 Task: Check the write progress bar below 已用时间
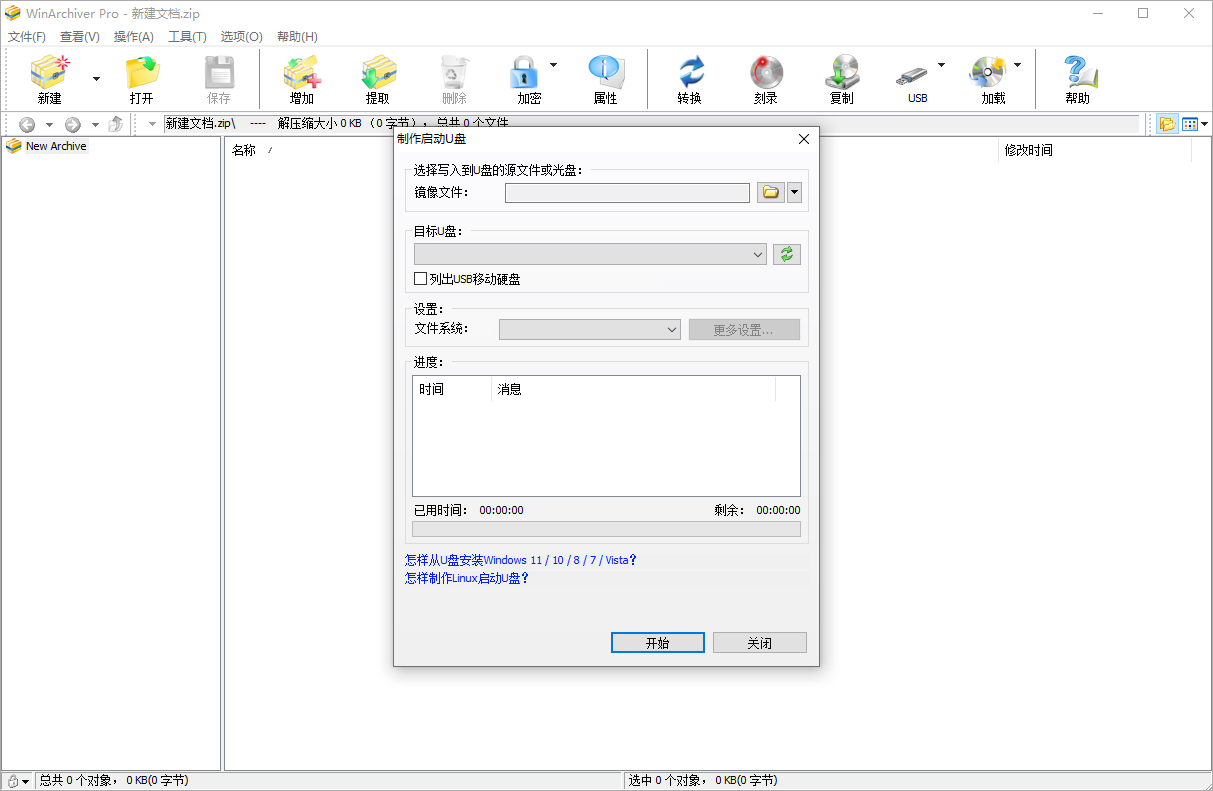coord(606,528)
